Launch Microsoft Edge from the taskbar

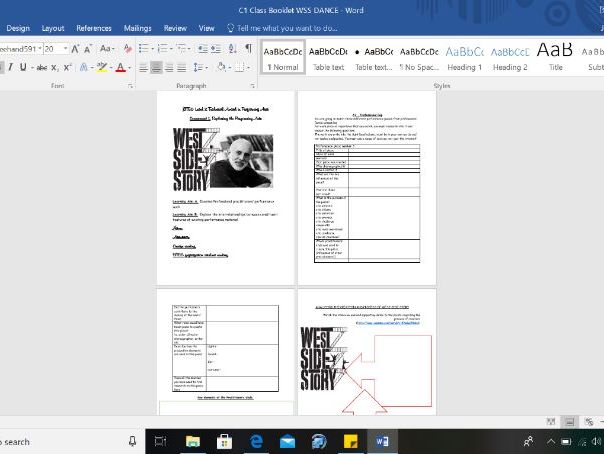[256, 441]
